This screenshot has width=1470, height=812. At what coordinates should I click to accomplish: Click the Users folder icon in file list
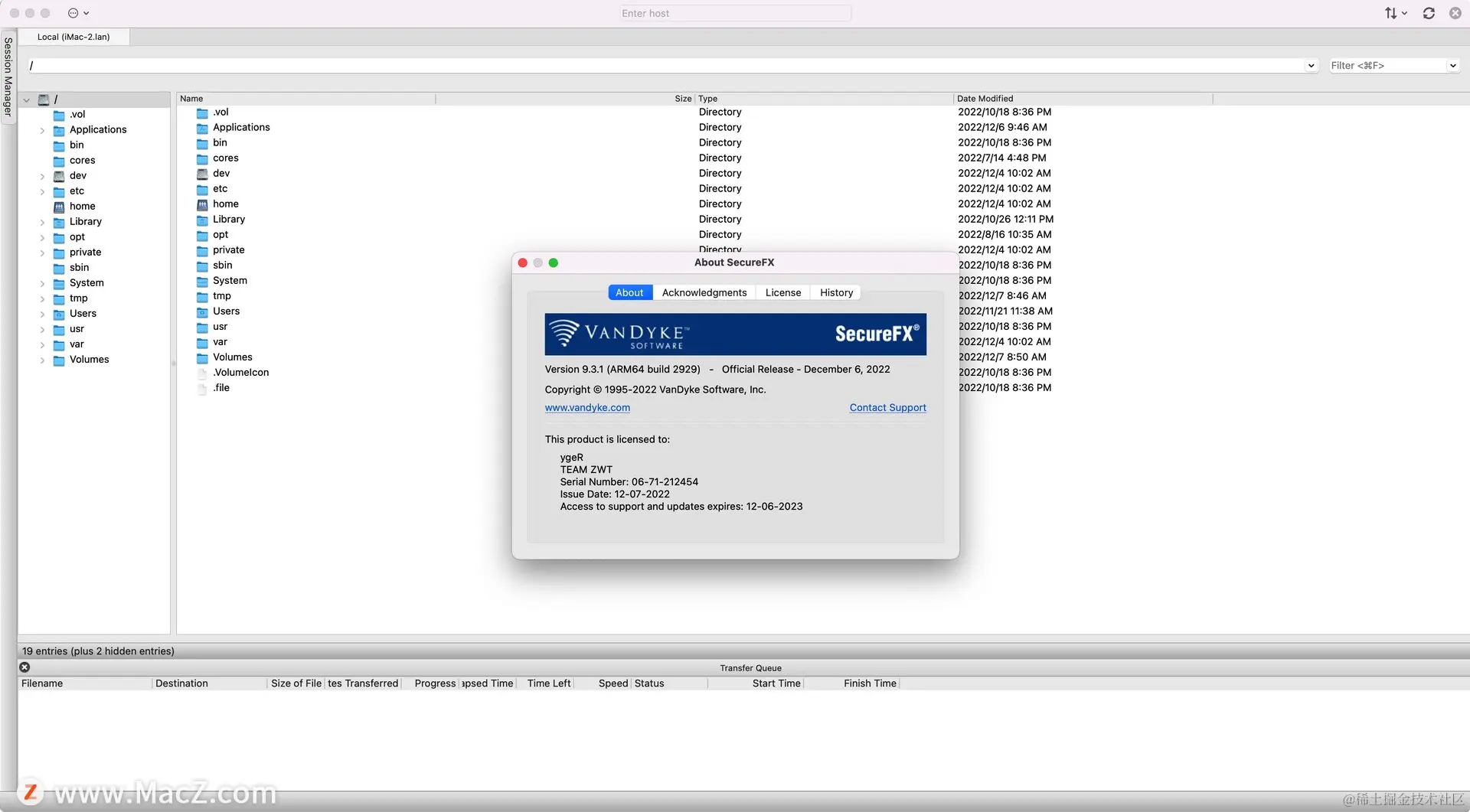tap(202, 311)
